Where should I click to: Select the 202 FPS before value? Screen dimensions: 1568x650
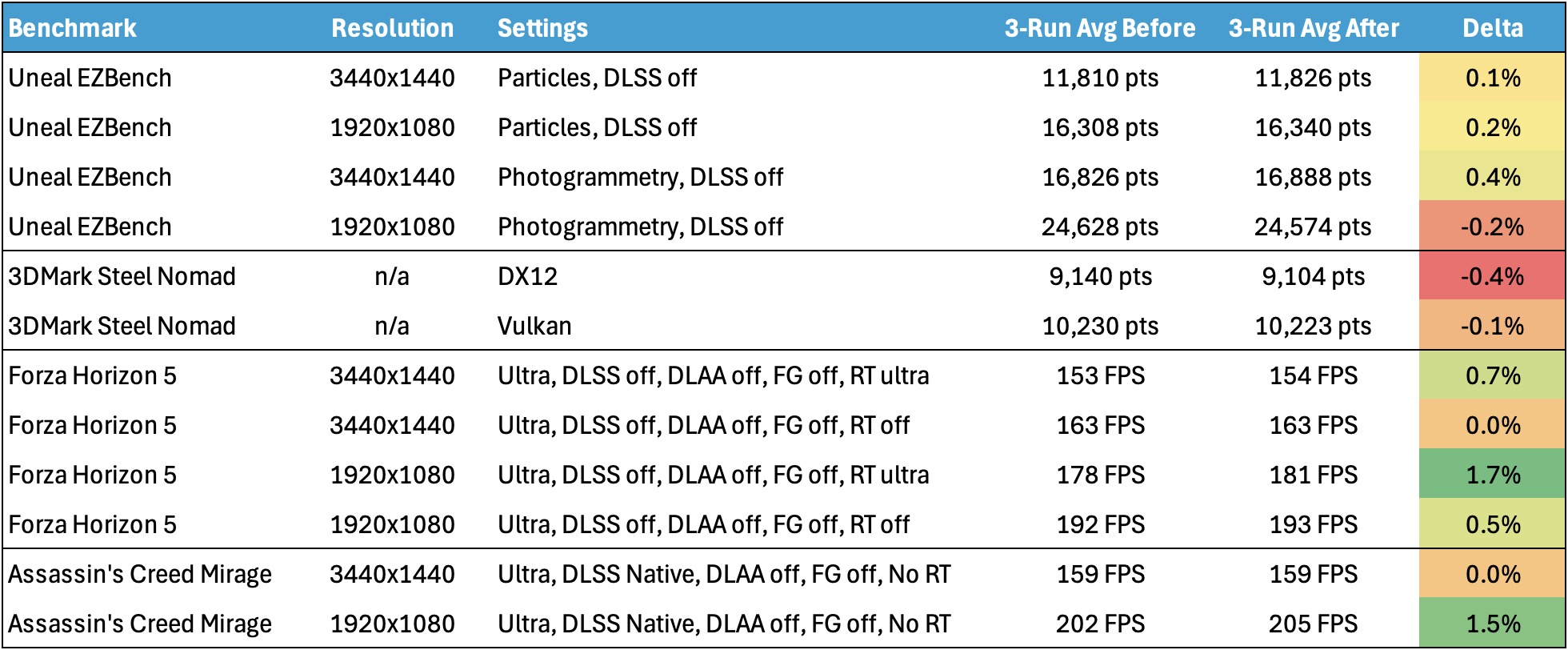click(1100, 624)
